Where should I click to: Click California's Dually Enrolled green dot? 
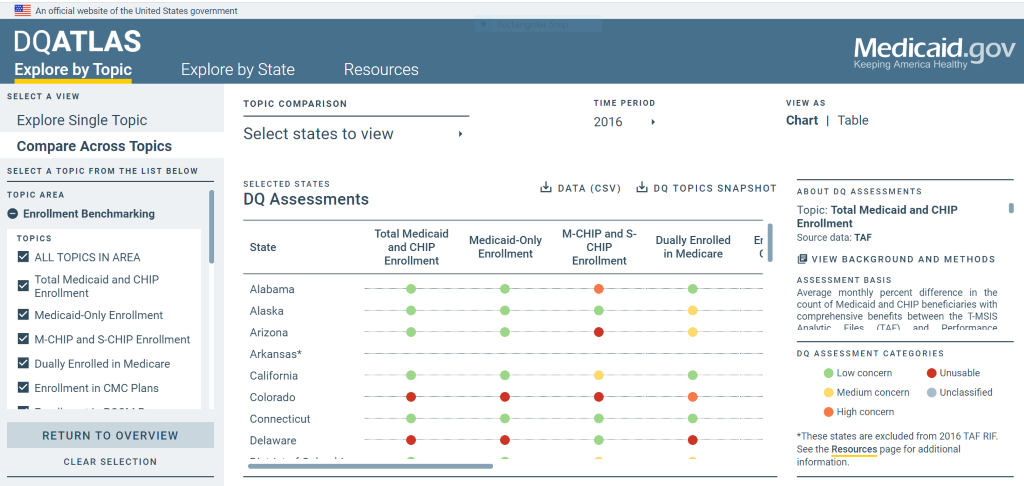pos(693,375)
